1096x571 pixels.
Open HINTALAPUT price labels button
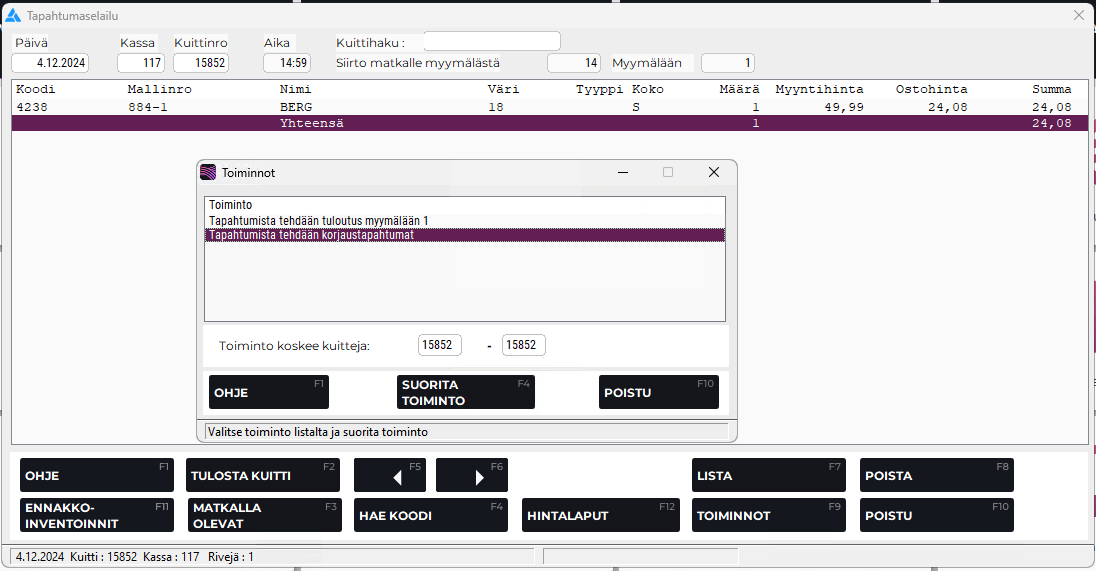[601, 515]
